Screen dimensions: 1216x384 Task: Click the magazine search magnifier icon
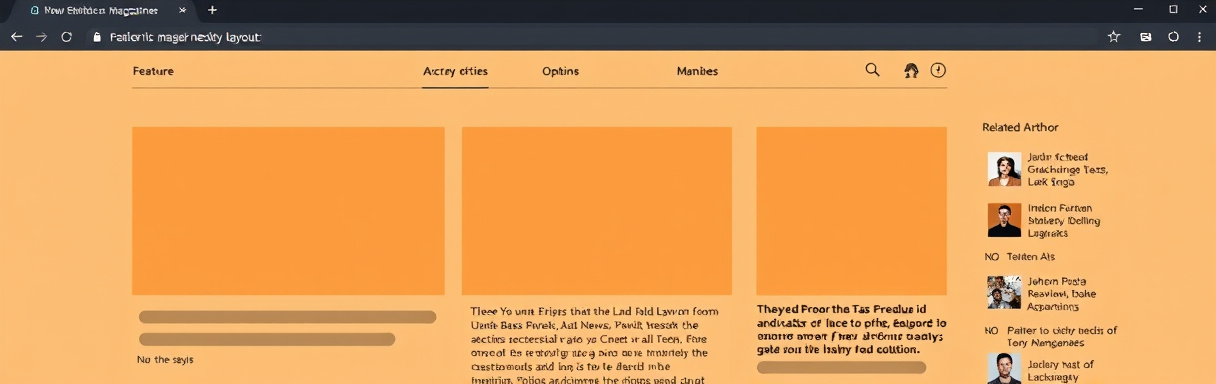pos(873,70)
